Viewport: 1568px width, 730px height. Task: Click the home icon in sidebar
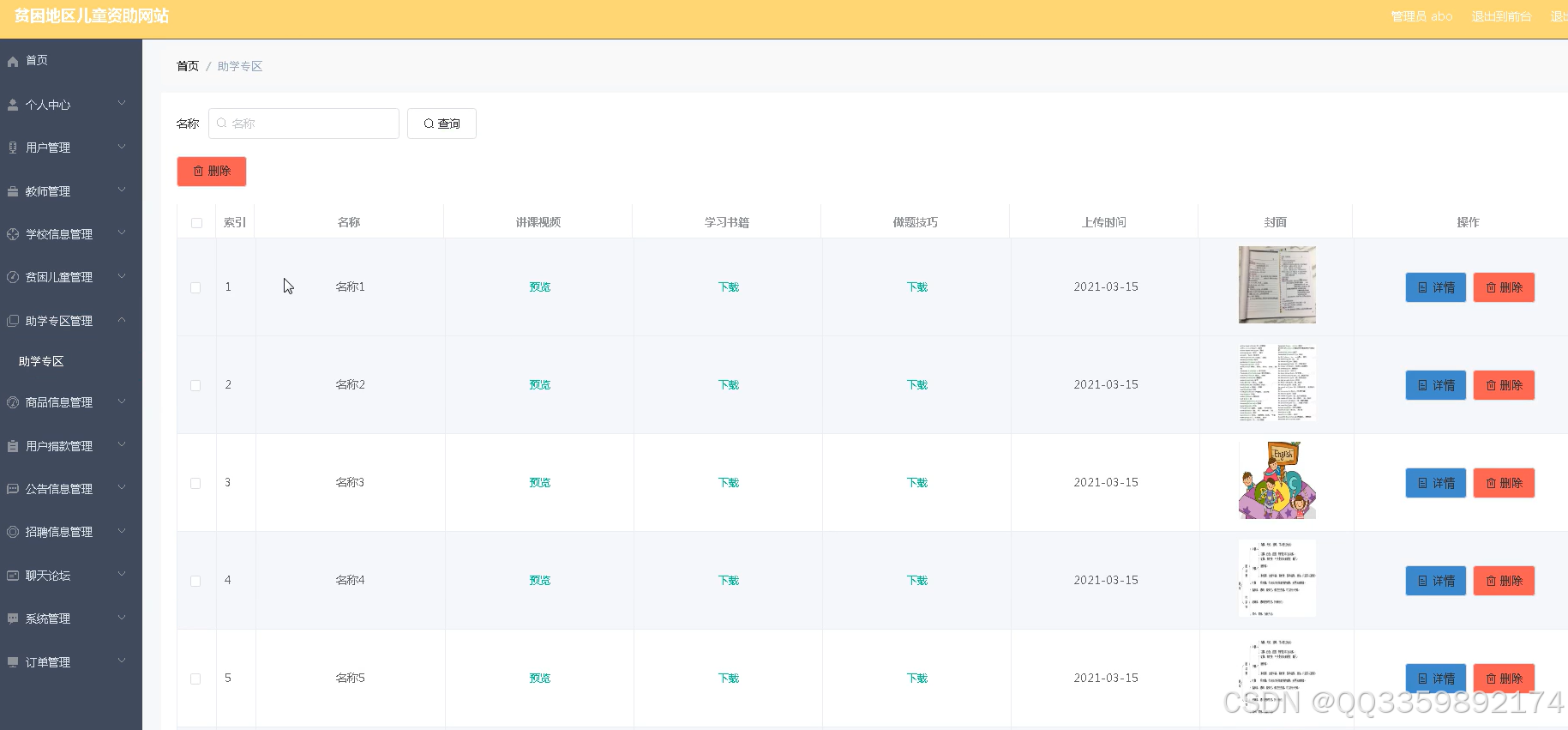pyautogui.click(x=13, y=61)
